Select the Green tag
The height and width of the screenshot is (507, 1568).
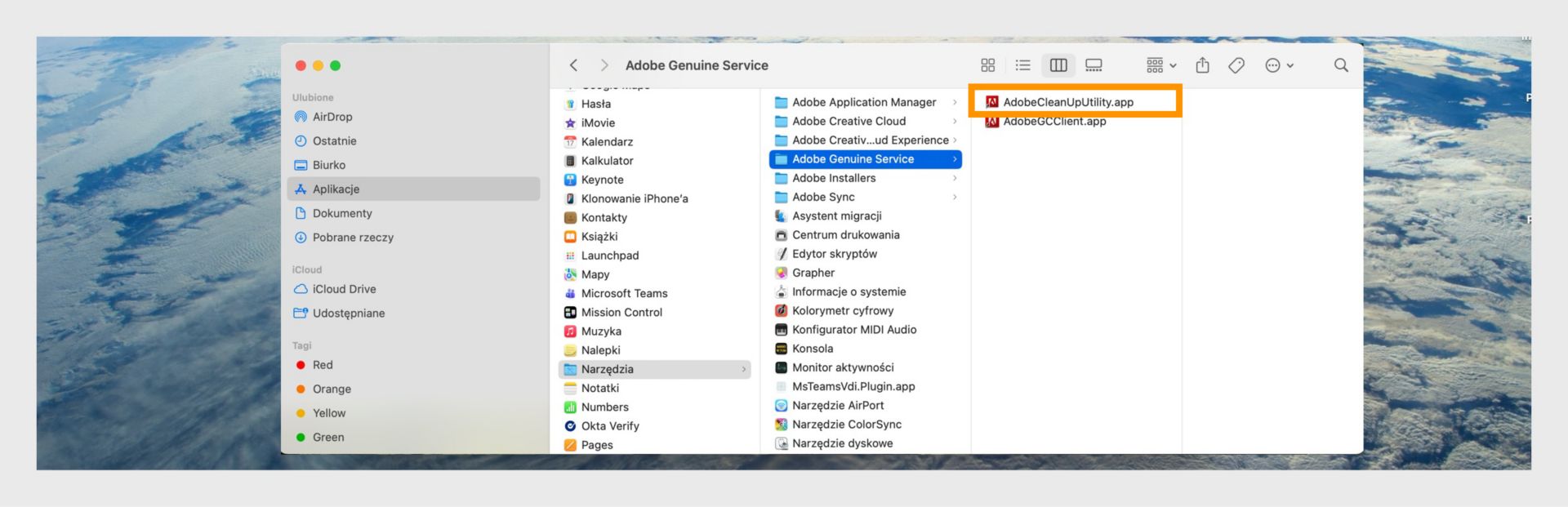pos(413,437)
